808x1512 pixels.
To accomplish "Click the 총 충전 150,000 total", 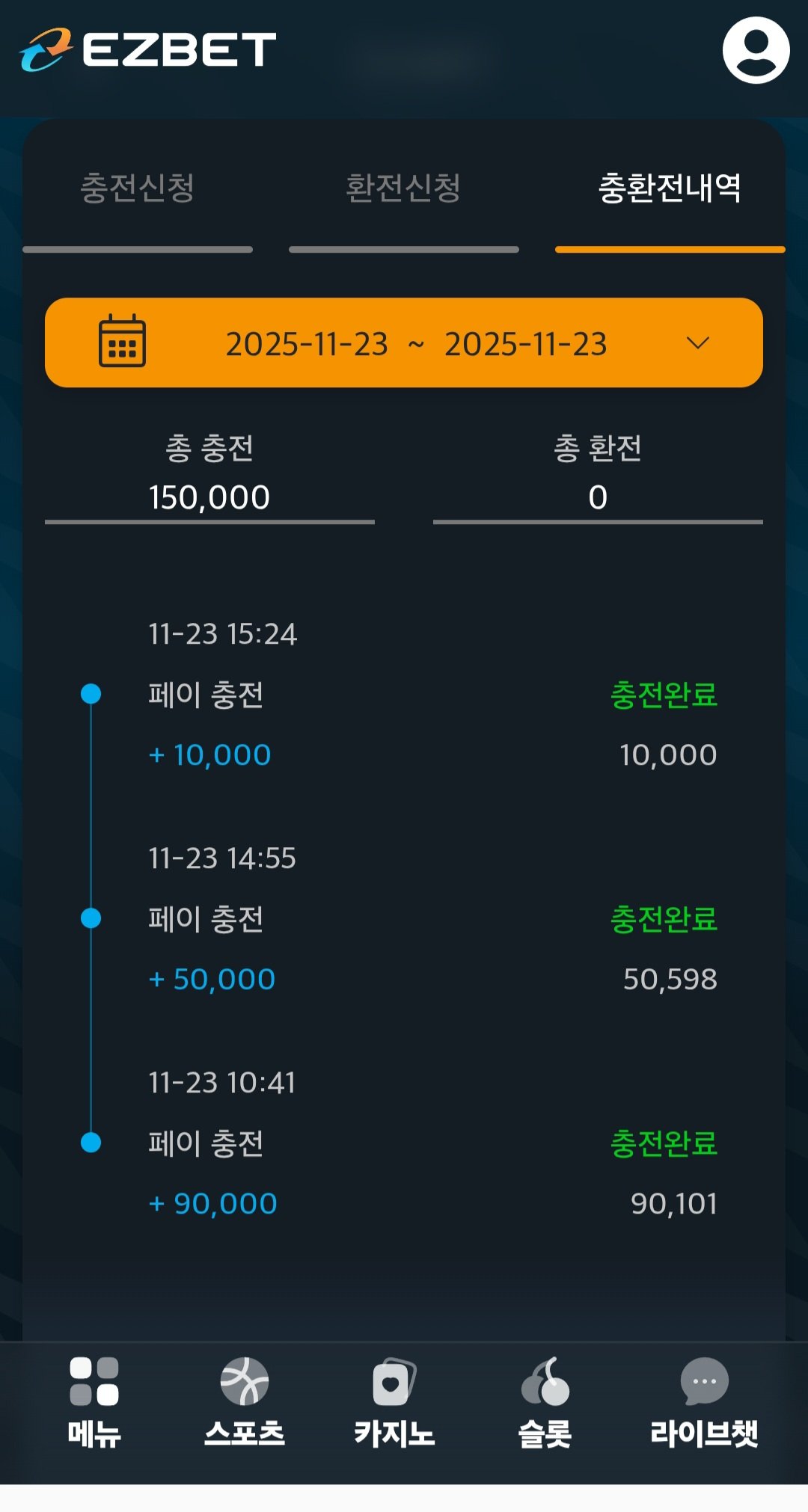I will pyautogui.click(x=209, y=497).
